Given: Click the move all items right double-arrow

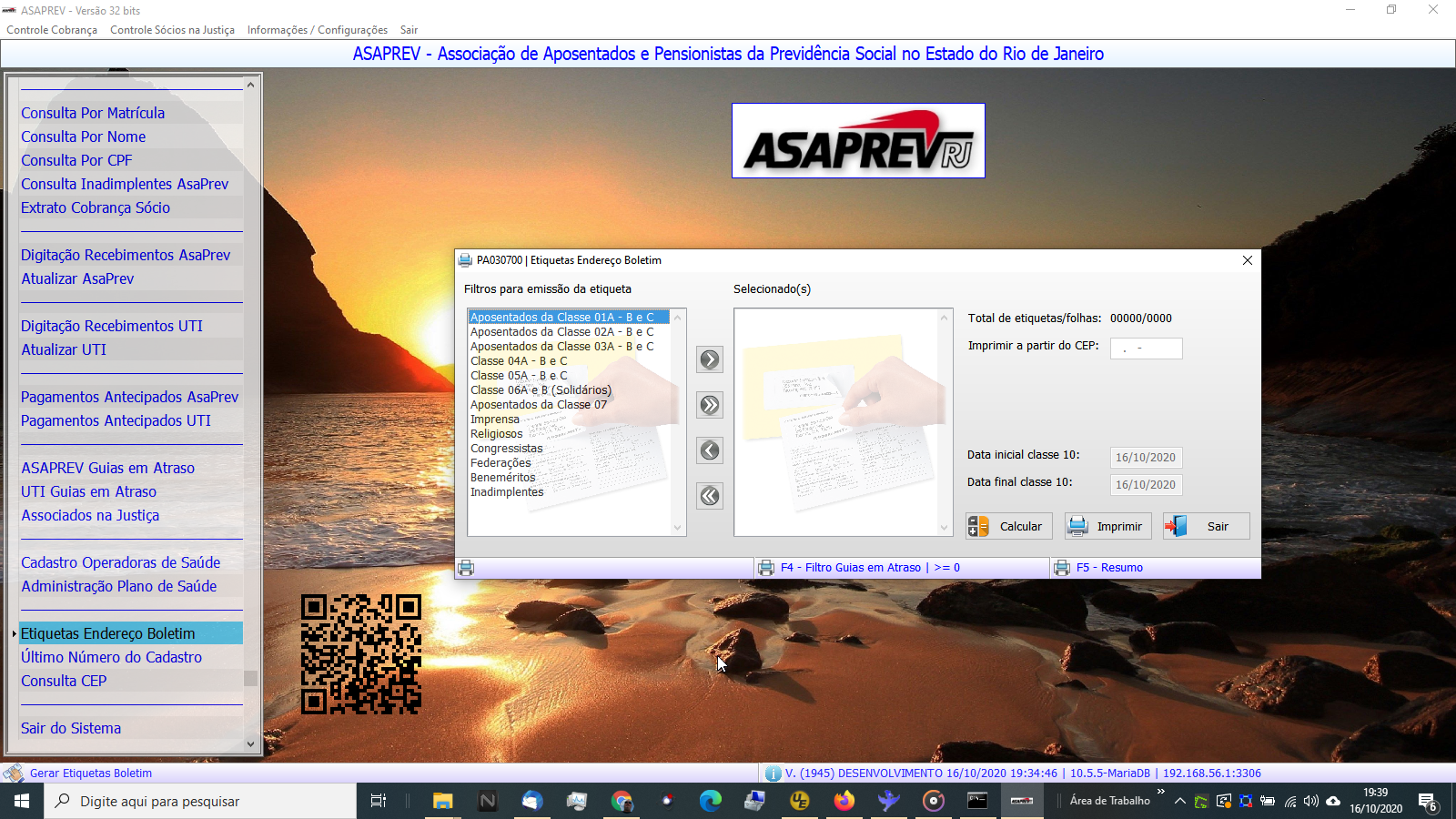Looking at the screenshot, I should [x=710, y=405].
